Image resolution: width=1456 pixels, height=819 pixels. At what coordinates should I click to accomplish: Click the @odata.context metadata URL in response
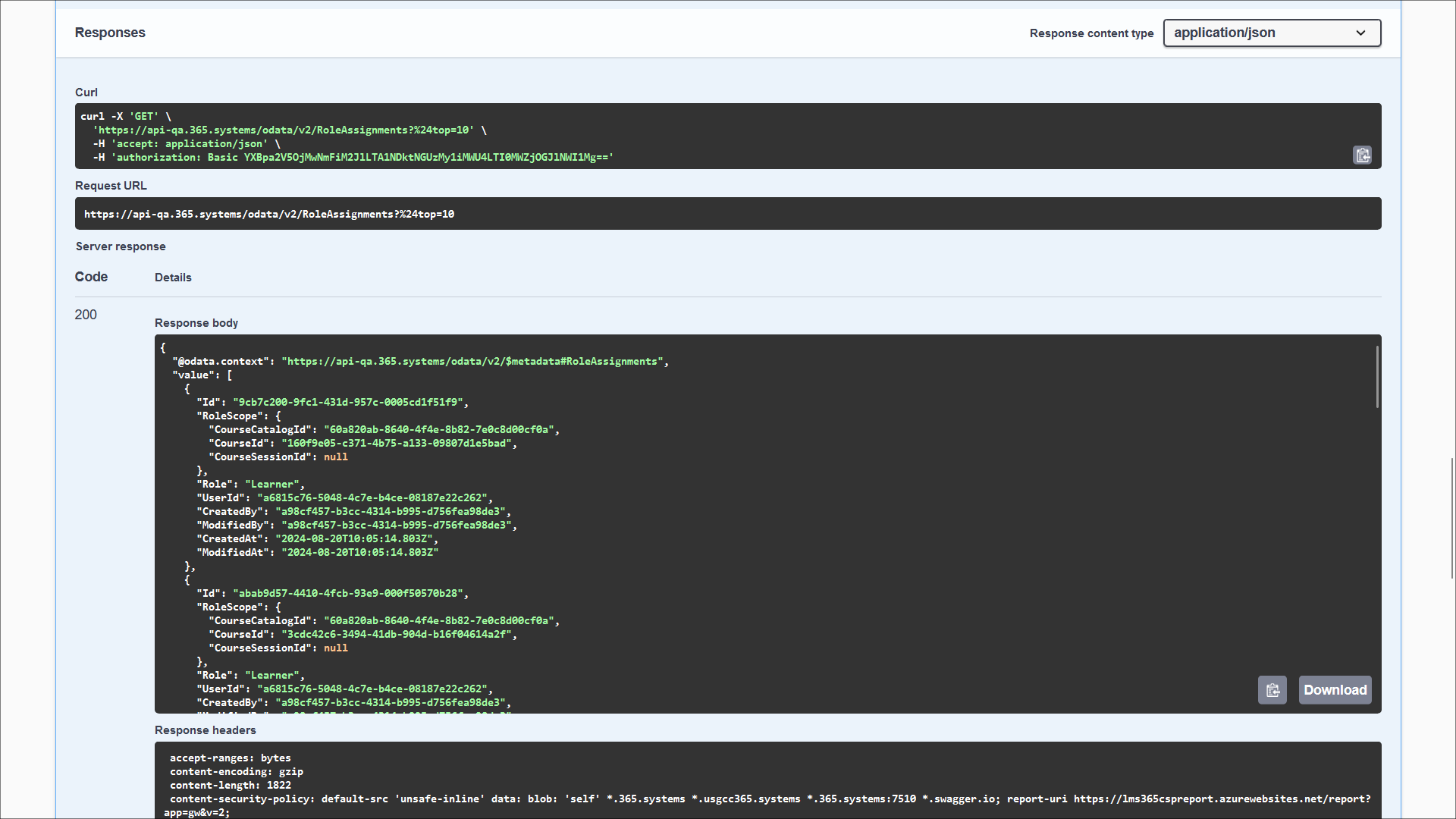coord(473,362)
